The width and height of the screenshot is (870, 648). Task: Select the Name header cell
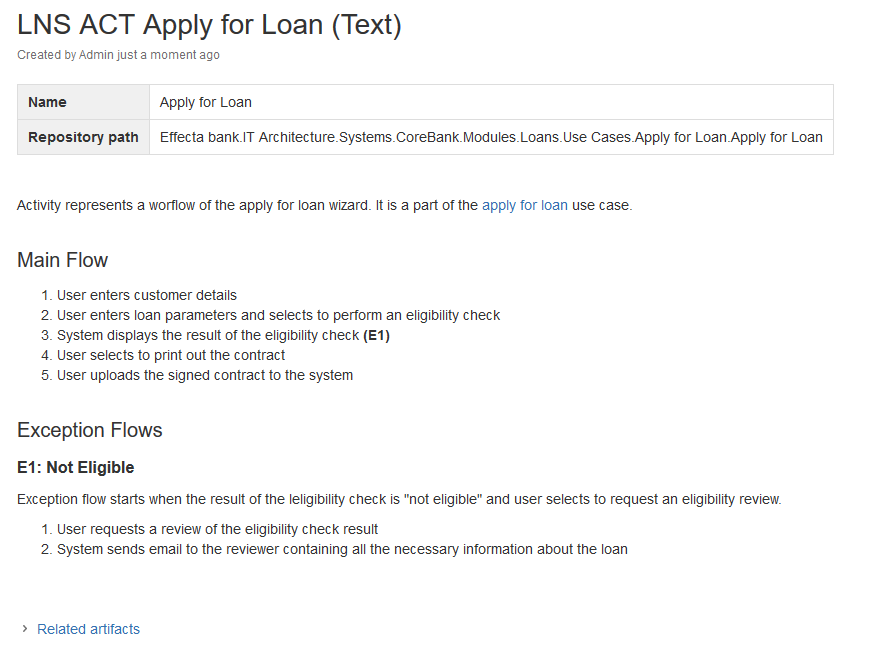click(x=83, y=102)
